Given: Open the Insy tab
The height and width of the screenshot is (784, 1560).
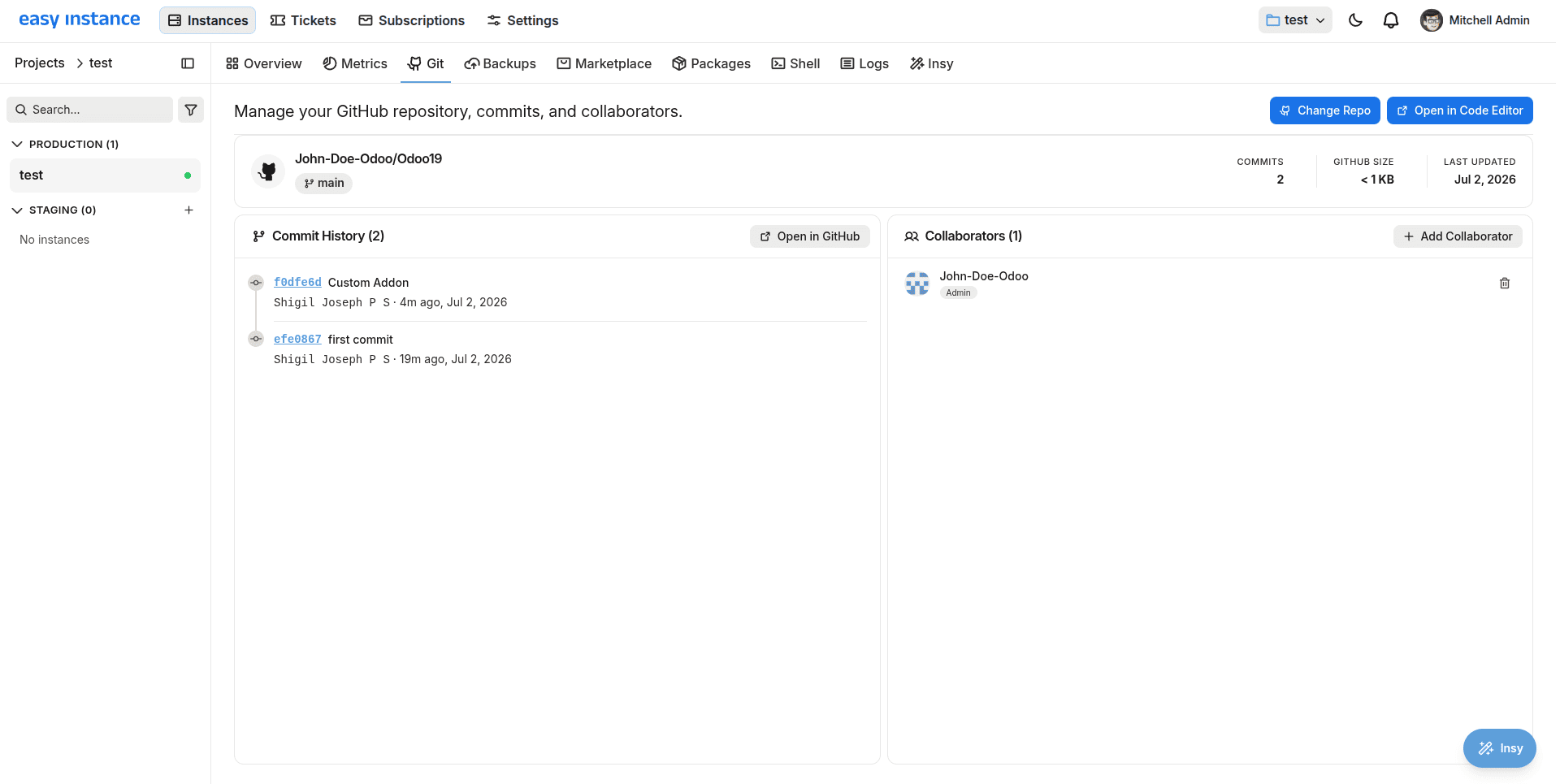Looking at the screenshot, I should [x=931, y=63].
